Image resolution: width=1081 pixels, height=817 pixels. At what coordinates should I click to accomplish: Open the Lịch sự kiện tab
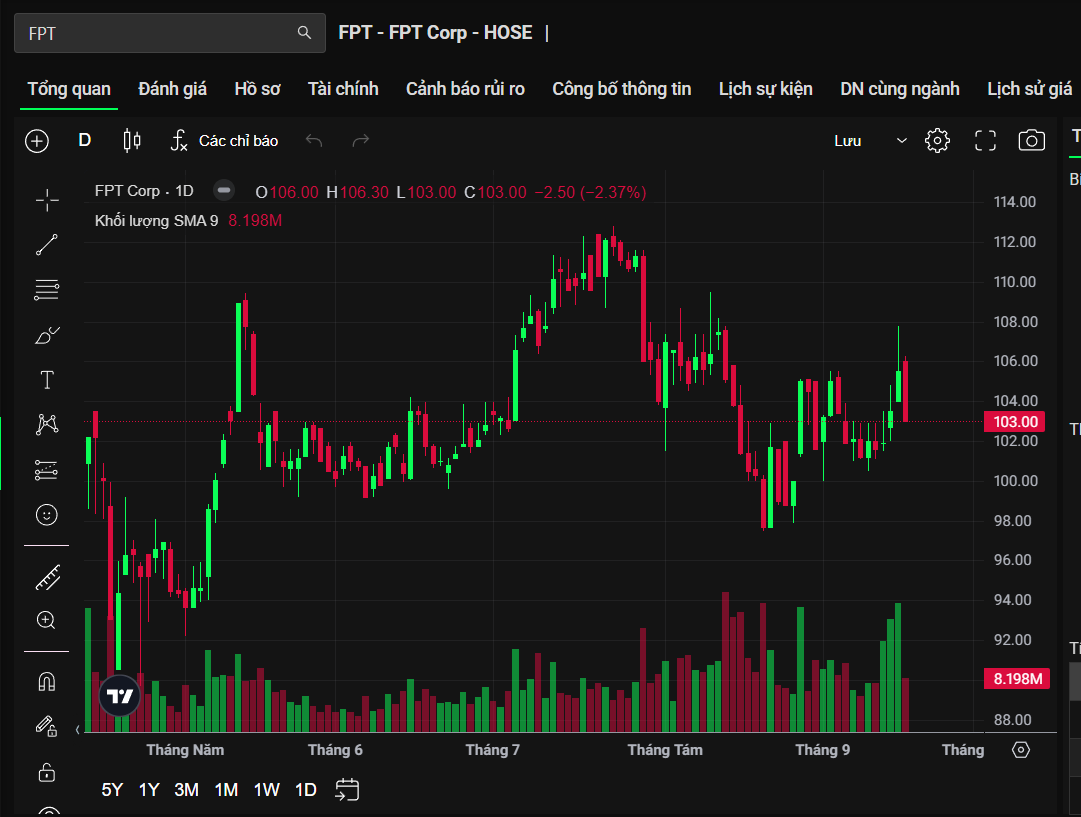766,89
